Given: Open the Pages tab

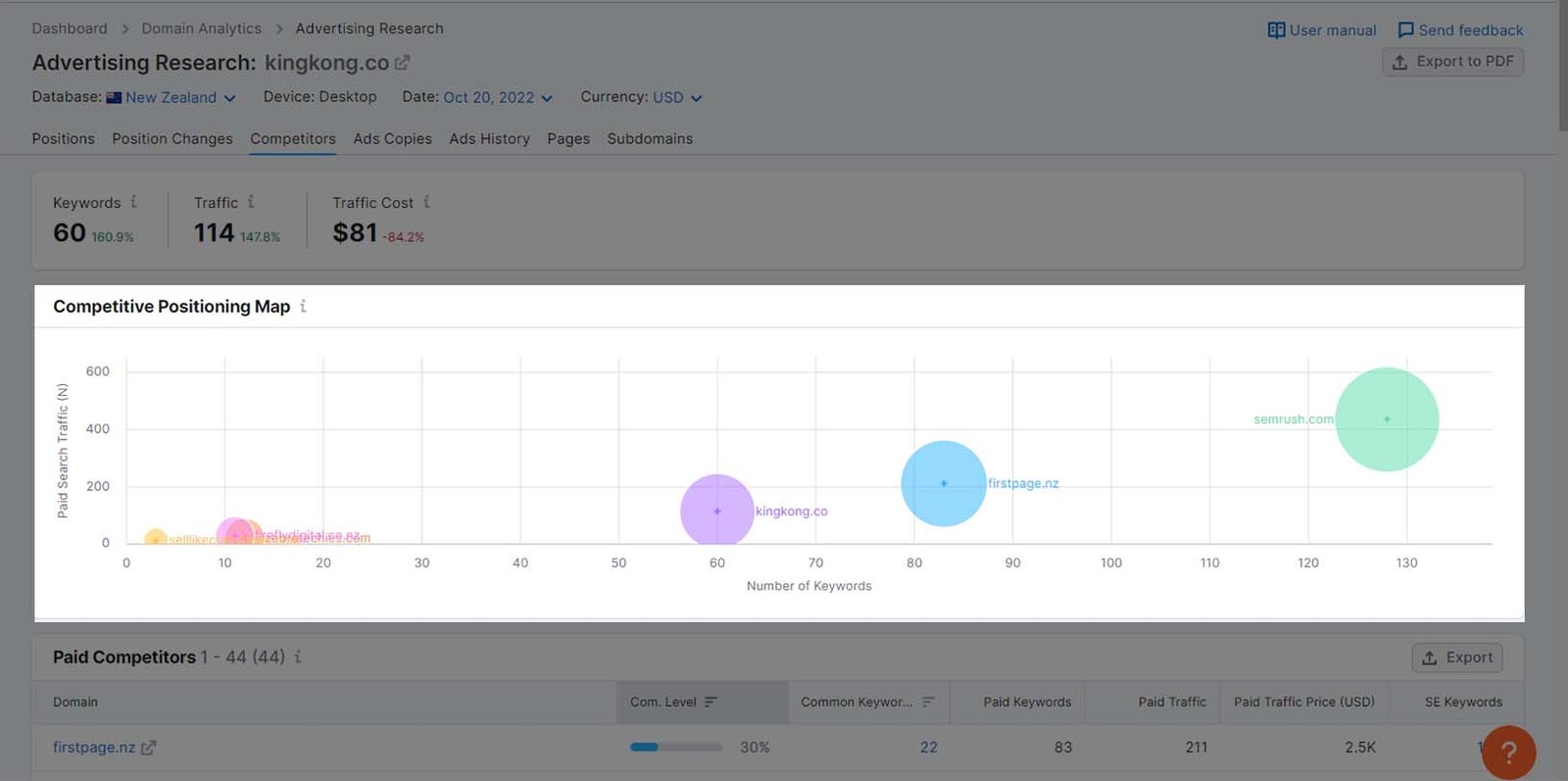Looking at the screenshot, I should click(x=568, y=139).
